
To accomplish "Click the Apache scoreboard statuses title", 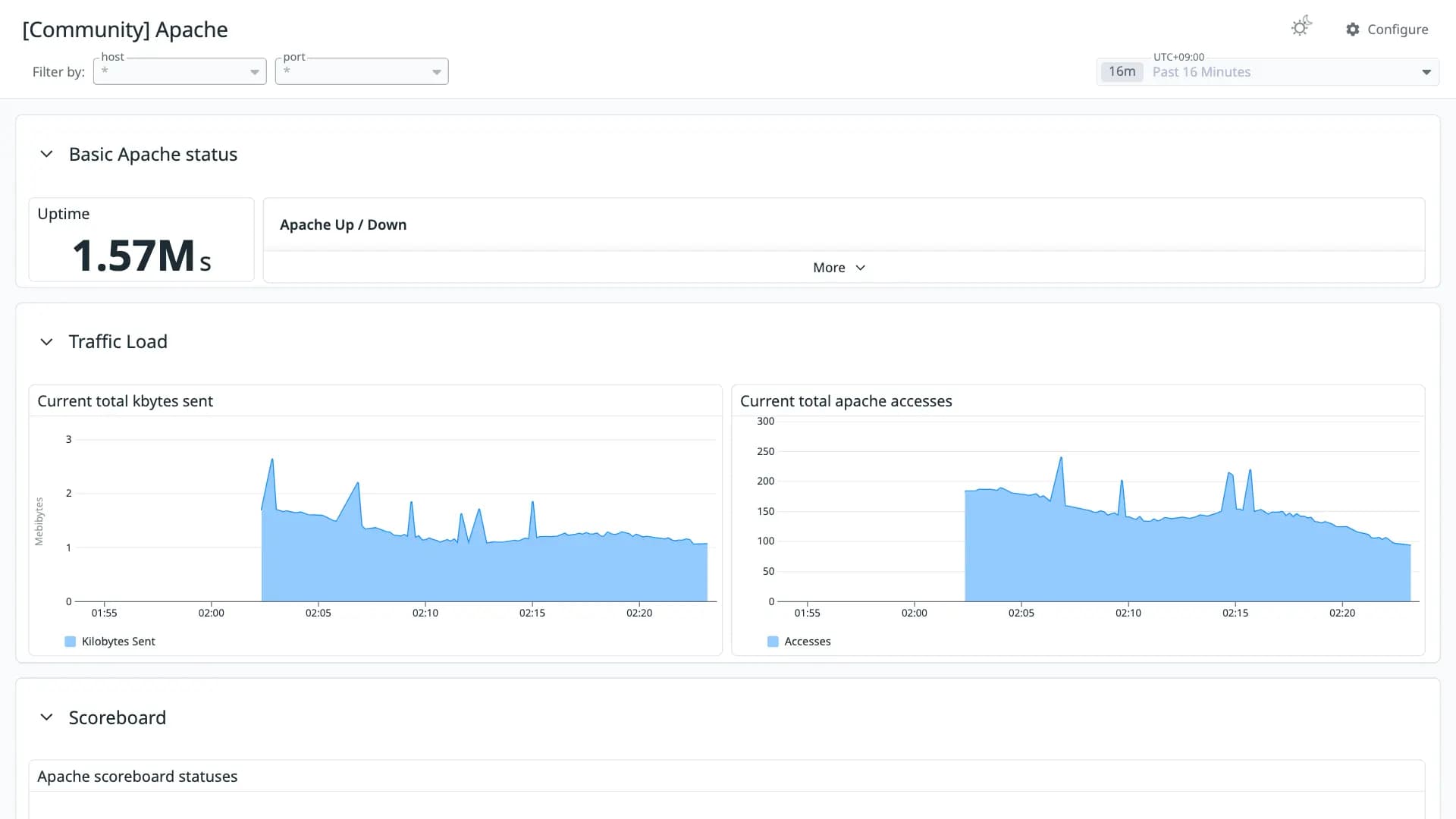I will [137, 777].
